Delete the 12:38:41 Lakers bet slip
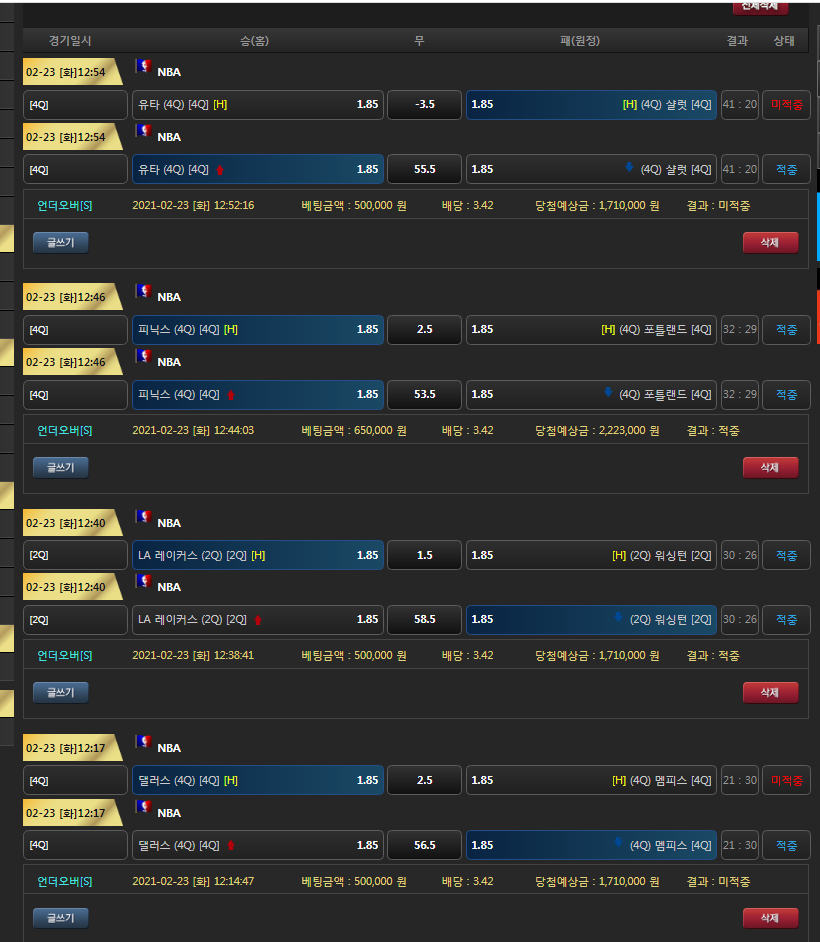This screenshot has height=942, width=820. pyautogui.click(x=769, y=692)
